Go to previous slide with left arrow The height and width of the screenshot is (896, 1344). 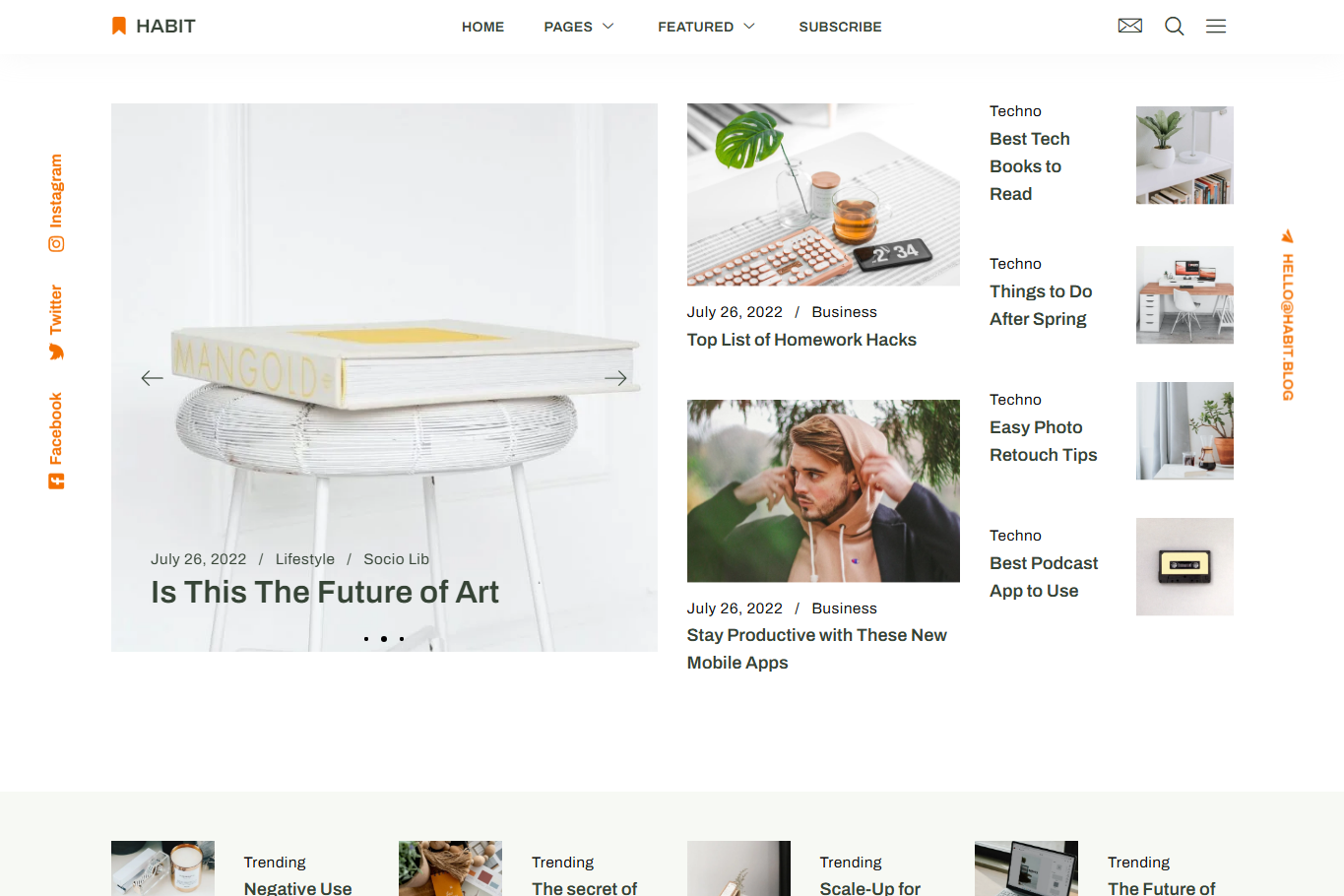[152, 378]
